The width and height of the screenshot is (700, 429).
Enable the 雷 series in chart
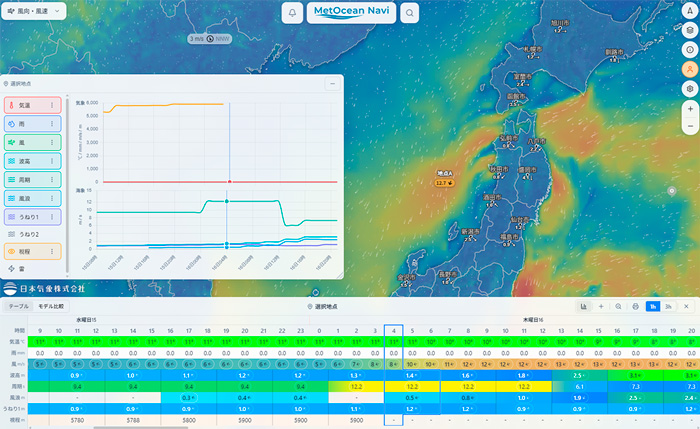tap(17, 269)
